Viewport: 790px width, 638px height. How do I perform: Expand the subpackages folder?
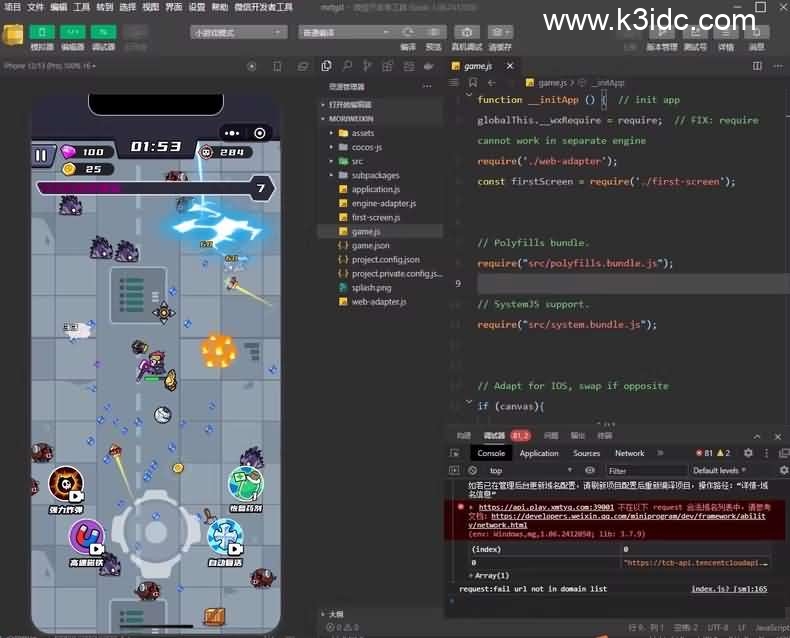coord(375,175)
